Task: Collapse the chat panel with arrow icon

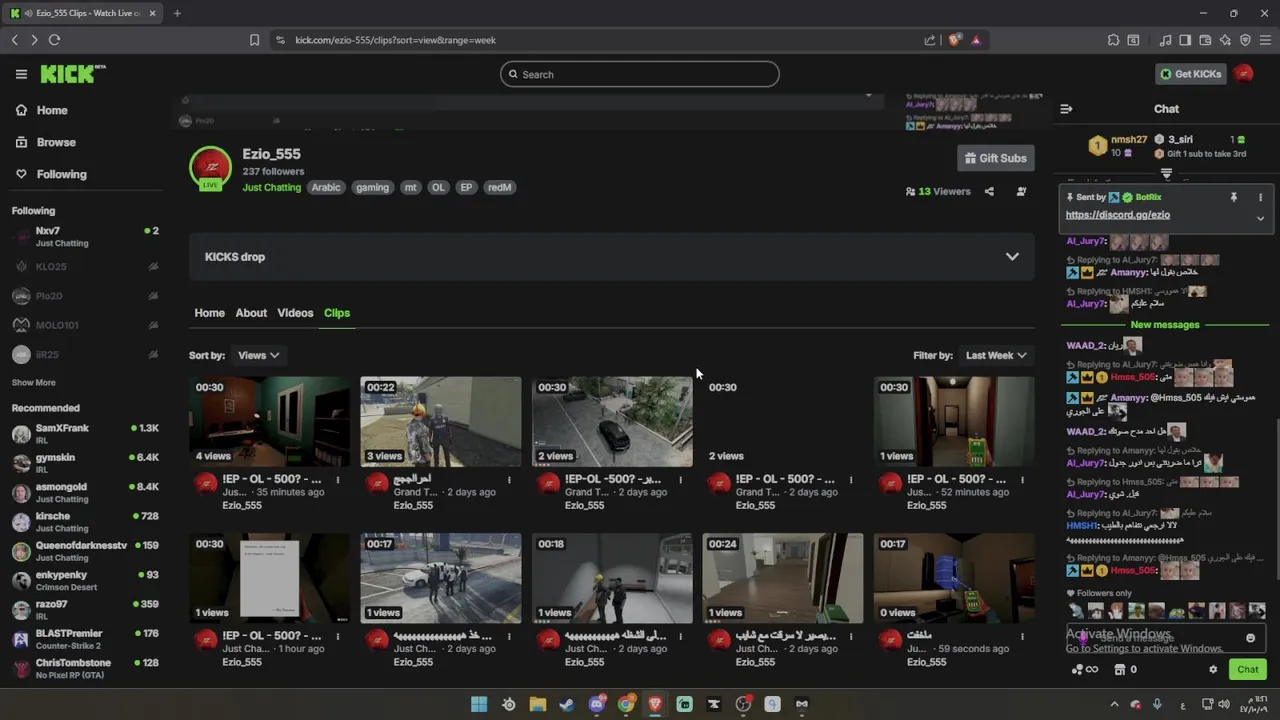Action: coord(1066,109)
